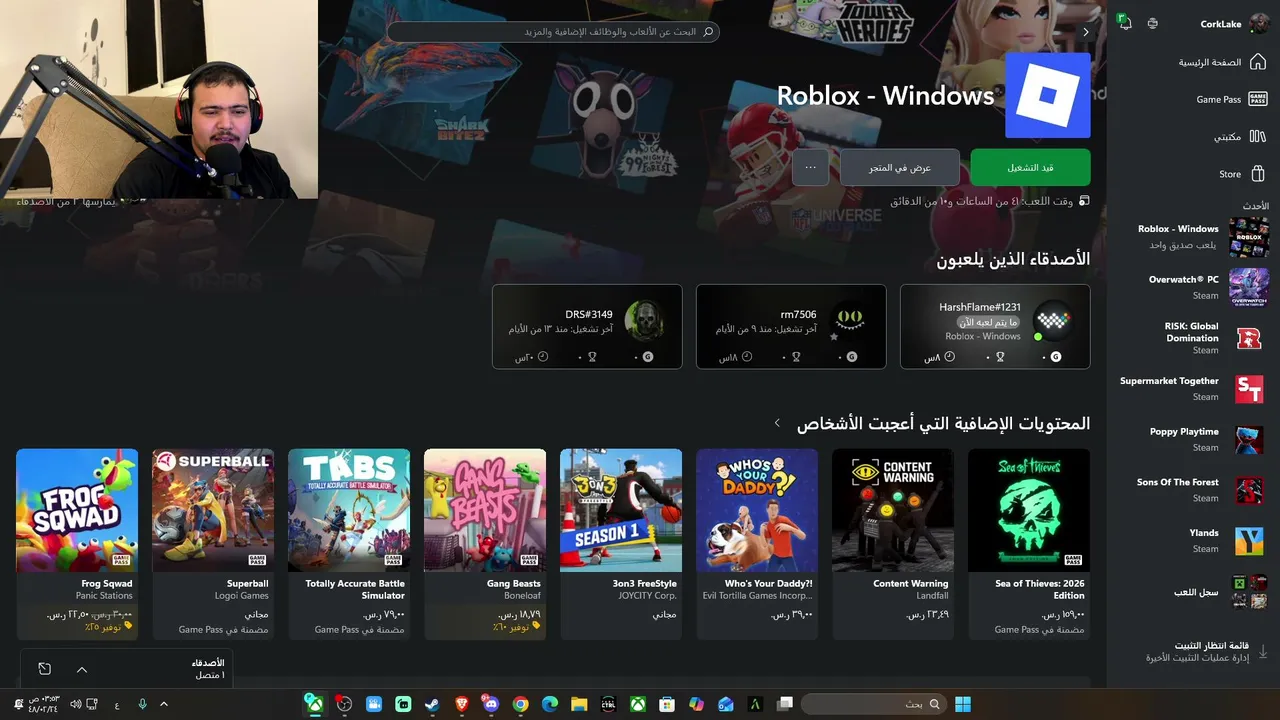Open the 3on3 FreeStyle game card
Image resolution: width=1280 pixels, height=720 pixels.
pos(621,543)
